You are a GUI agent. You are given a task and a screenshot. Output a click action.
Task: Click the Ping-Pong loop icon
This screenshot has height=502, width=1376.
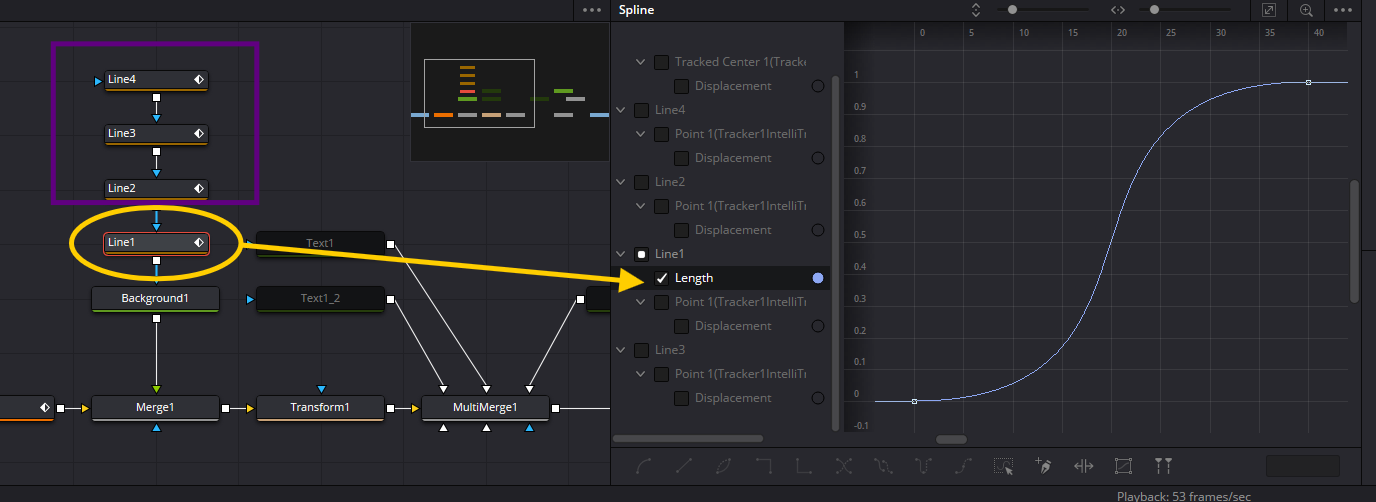click(x=923, y=466)
